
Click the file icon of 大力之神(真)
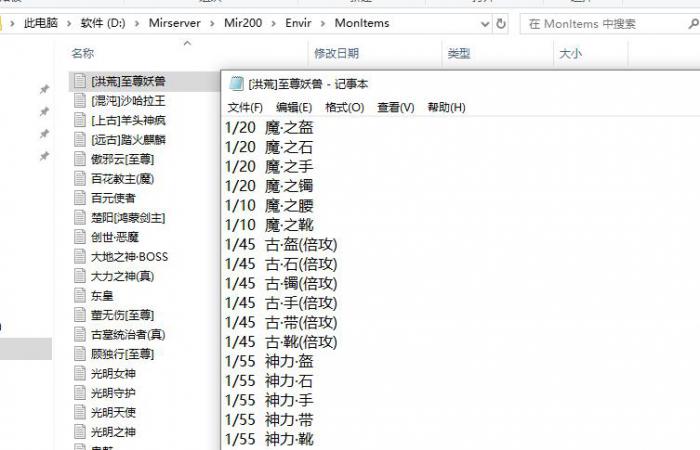point(80,276)
